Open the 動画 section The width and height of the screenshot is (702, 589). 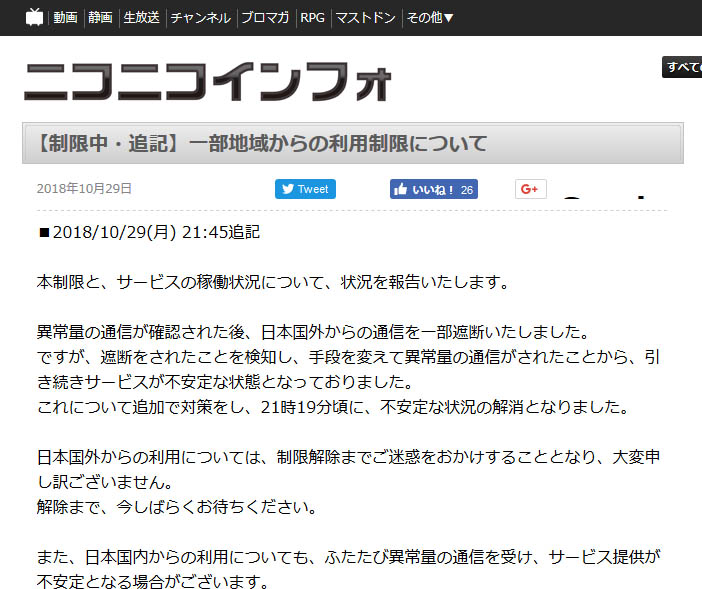tap(65, 17)
